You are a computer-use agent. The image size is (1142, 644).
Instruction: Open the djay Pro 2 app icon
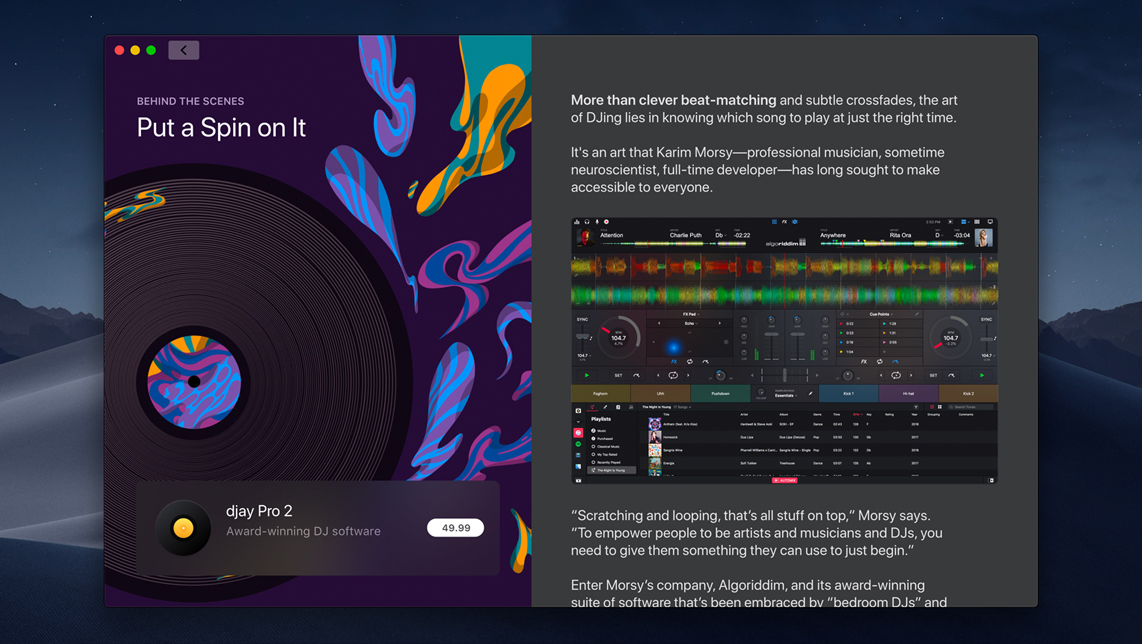[x=183, y=527]
